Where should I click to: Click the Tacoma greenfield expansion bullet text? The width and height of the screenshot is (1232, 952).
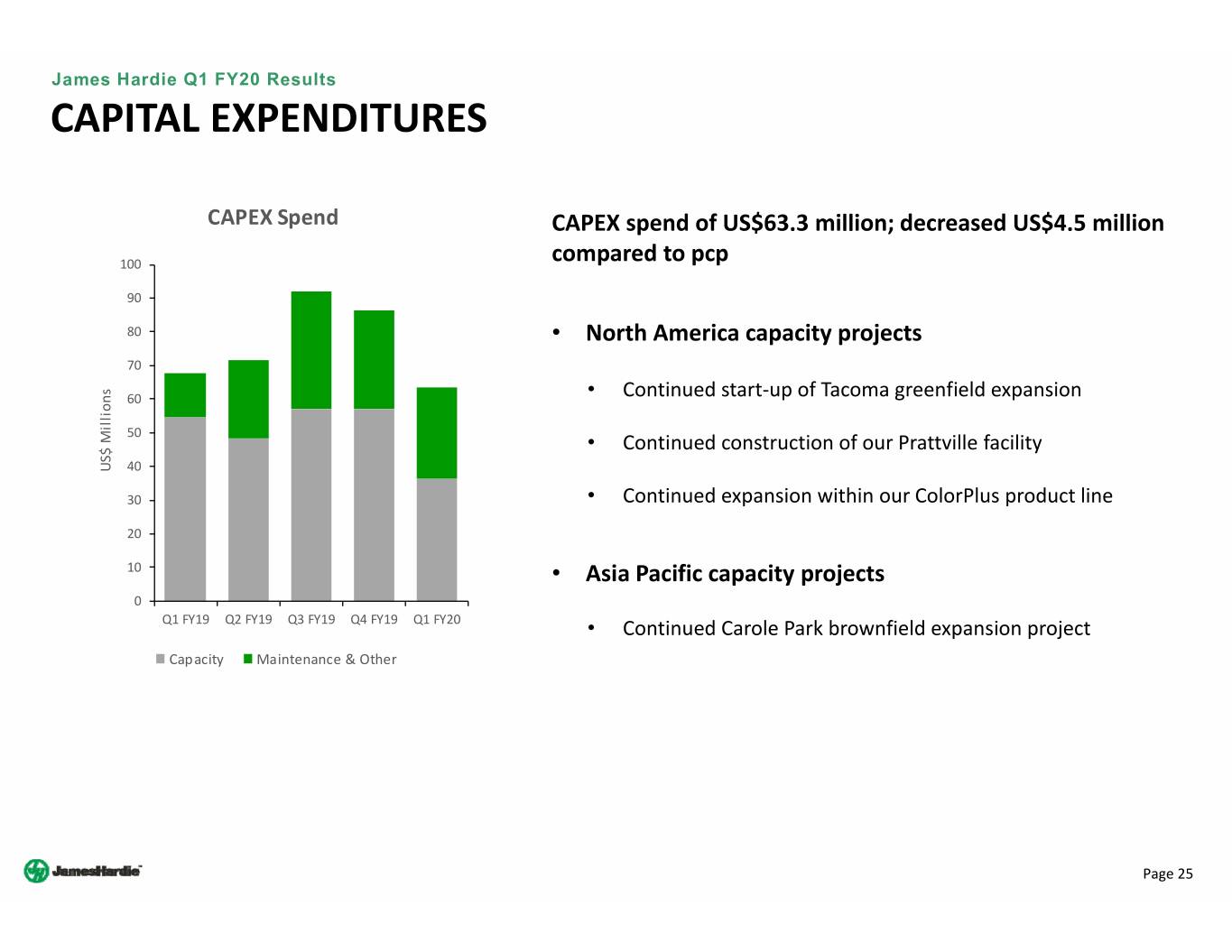[x=851, y=390]
